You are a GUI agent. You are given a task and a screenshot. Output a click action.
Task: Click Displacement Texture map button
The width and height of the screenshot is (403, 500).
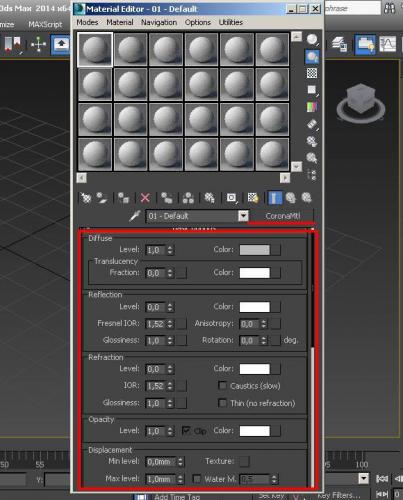click(244, 461)
